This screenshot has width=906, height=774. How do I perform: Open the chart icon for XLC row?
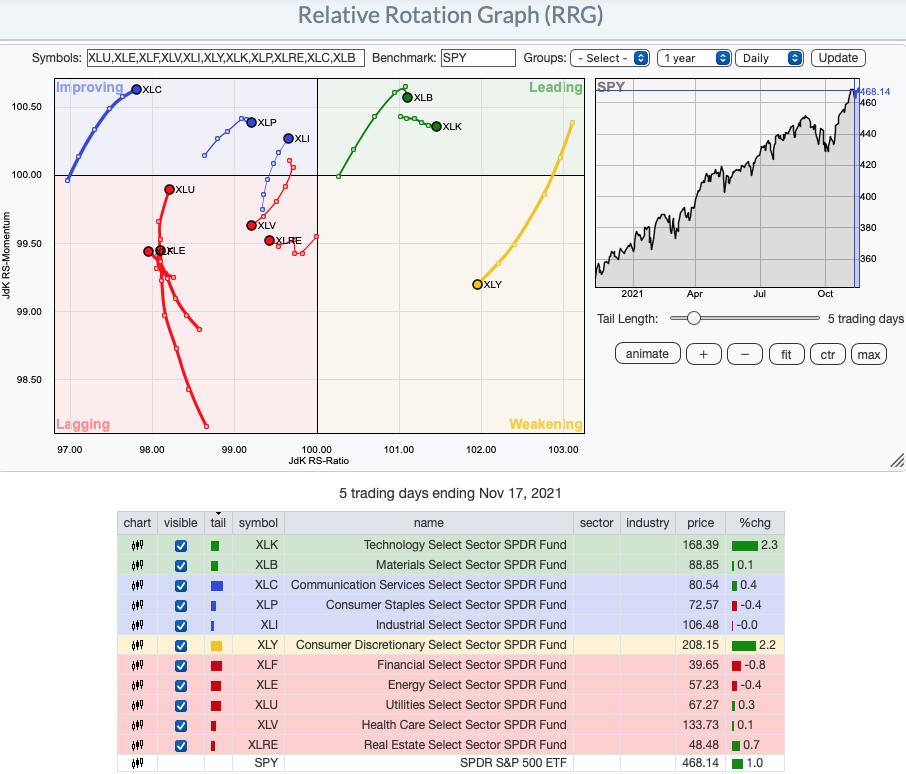tap(137, 585)
